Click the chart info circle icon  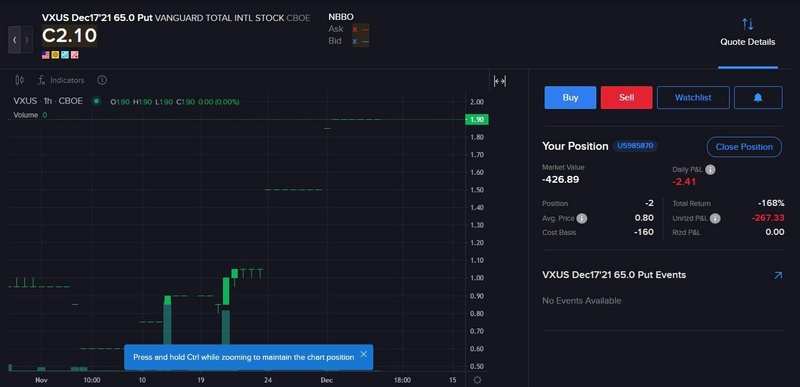tap(102, 80)
